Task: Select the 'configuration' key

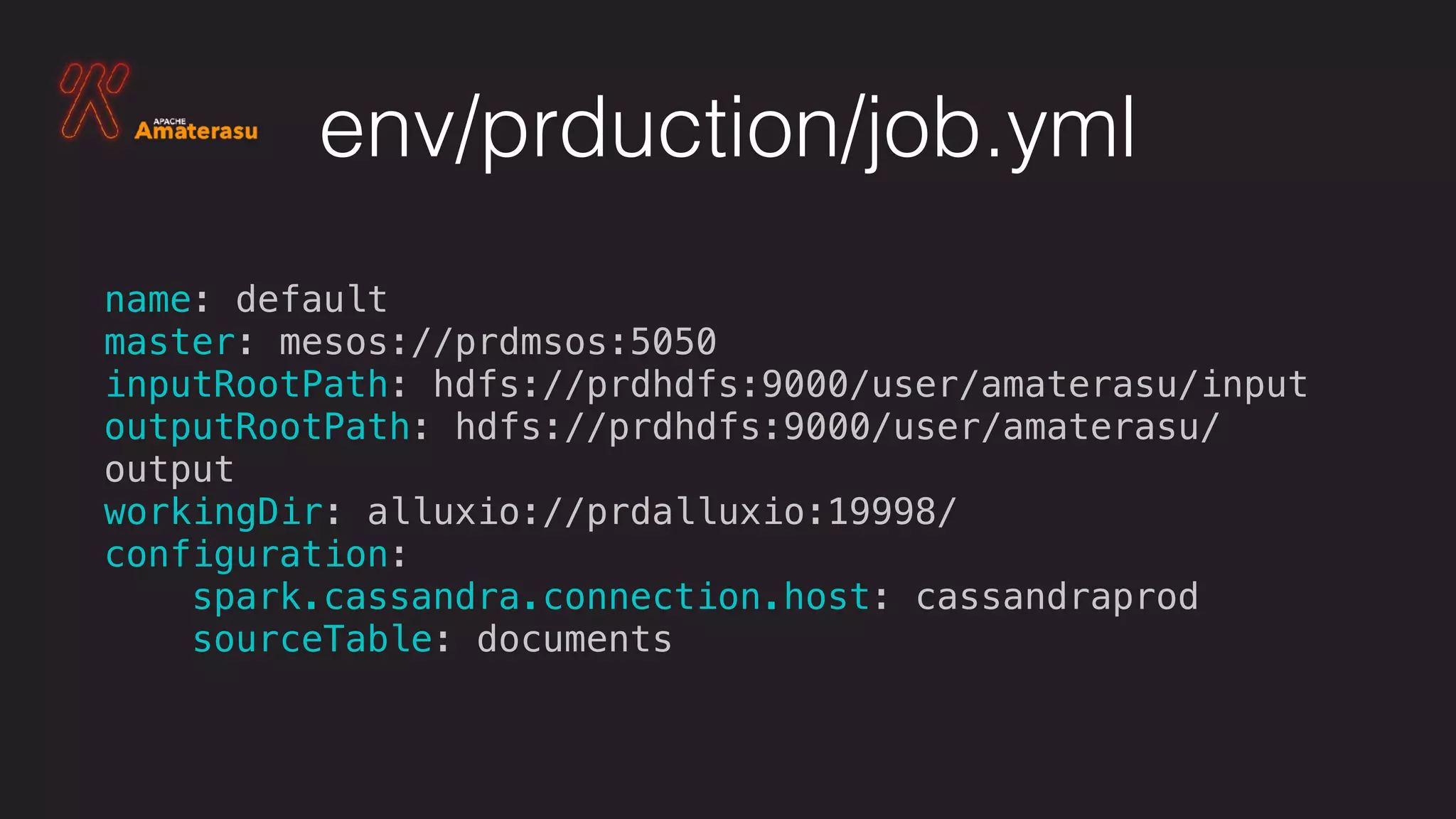Action: tap(246, 555)
